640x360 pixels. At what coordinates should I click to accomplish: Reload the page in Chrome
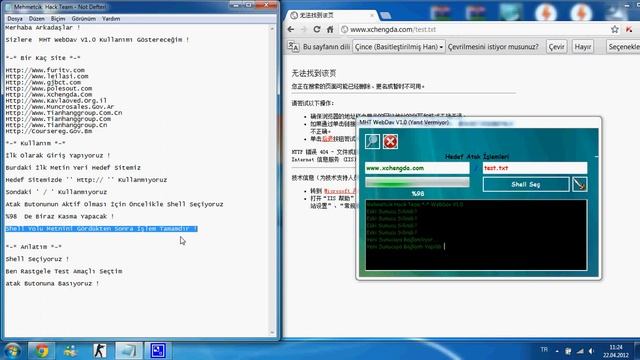317,29
